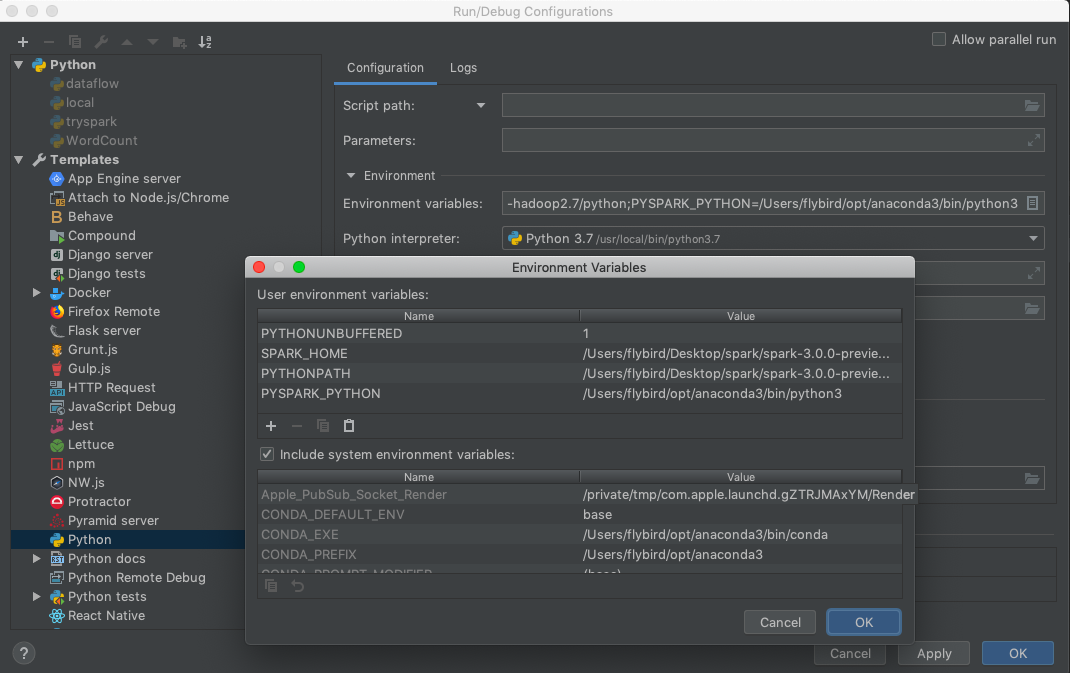Select the local Python configuration
1070x673 pixels.
72,103
